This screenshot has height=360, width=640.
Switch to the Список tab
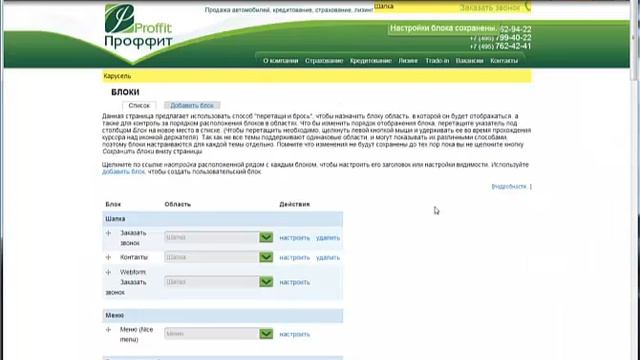[x=139, y=105]
